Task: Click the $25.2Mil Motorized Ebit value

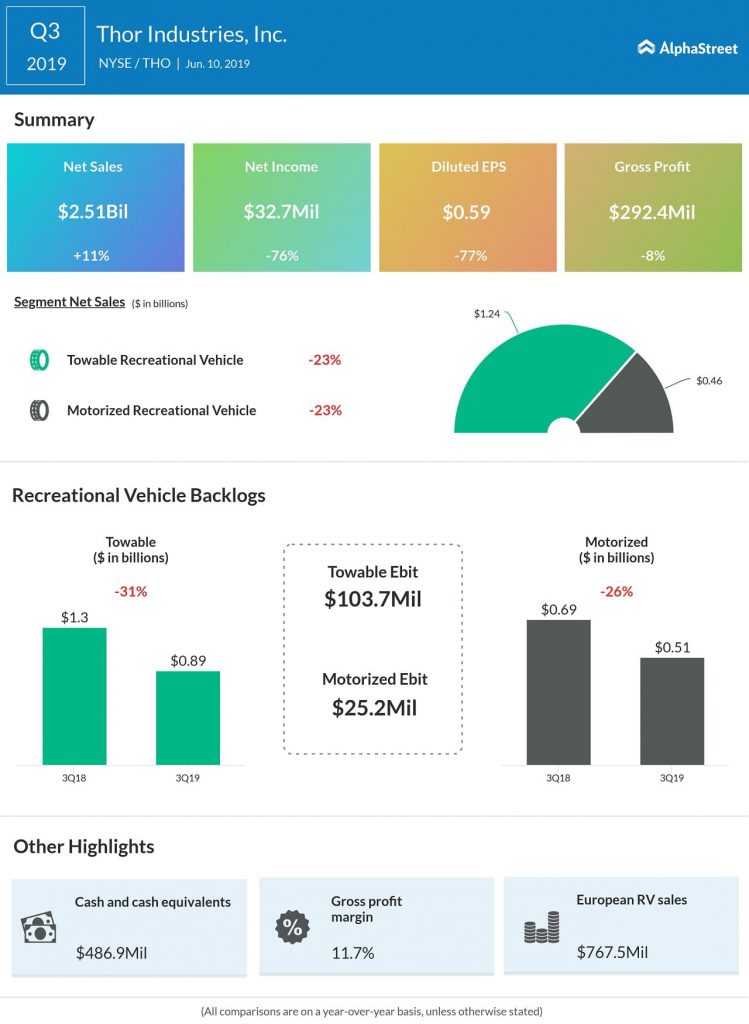Action: 374,708
